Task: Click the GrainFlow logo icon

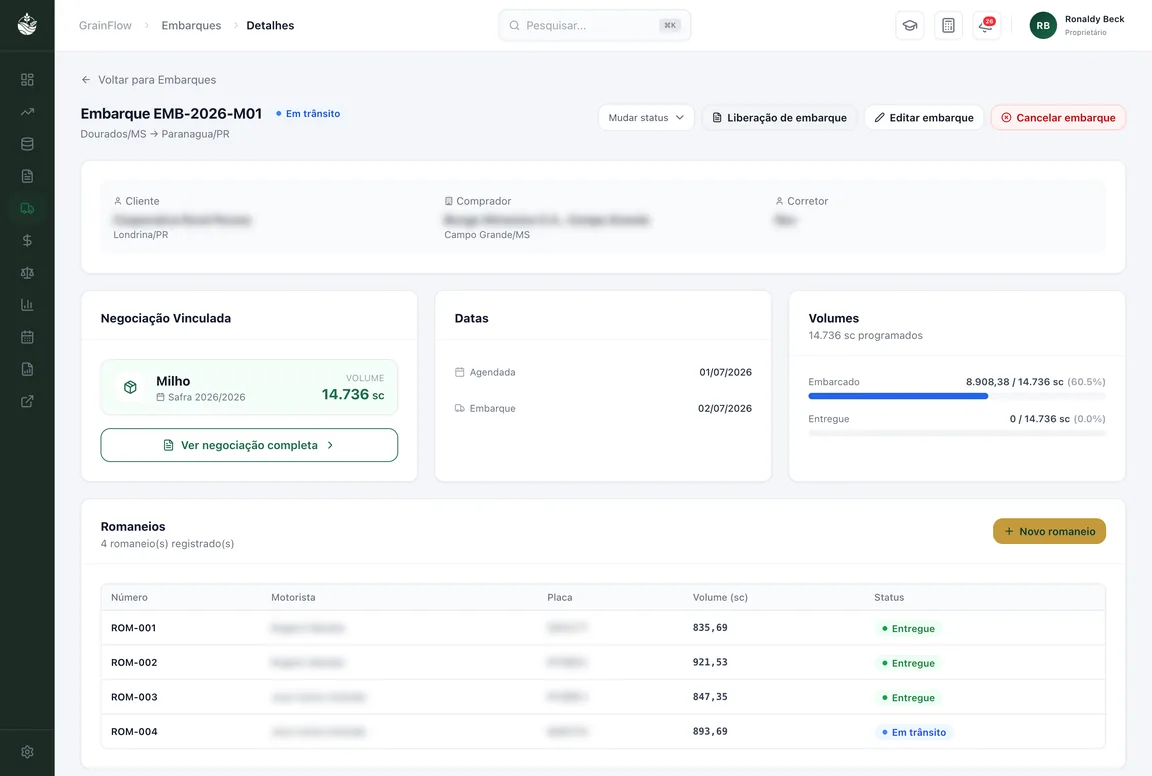Action: point(27,24)
